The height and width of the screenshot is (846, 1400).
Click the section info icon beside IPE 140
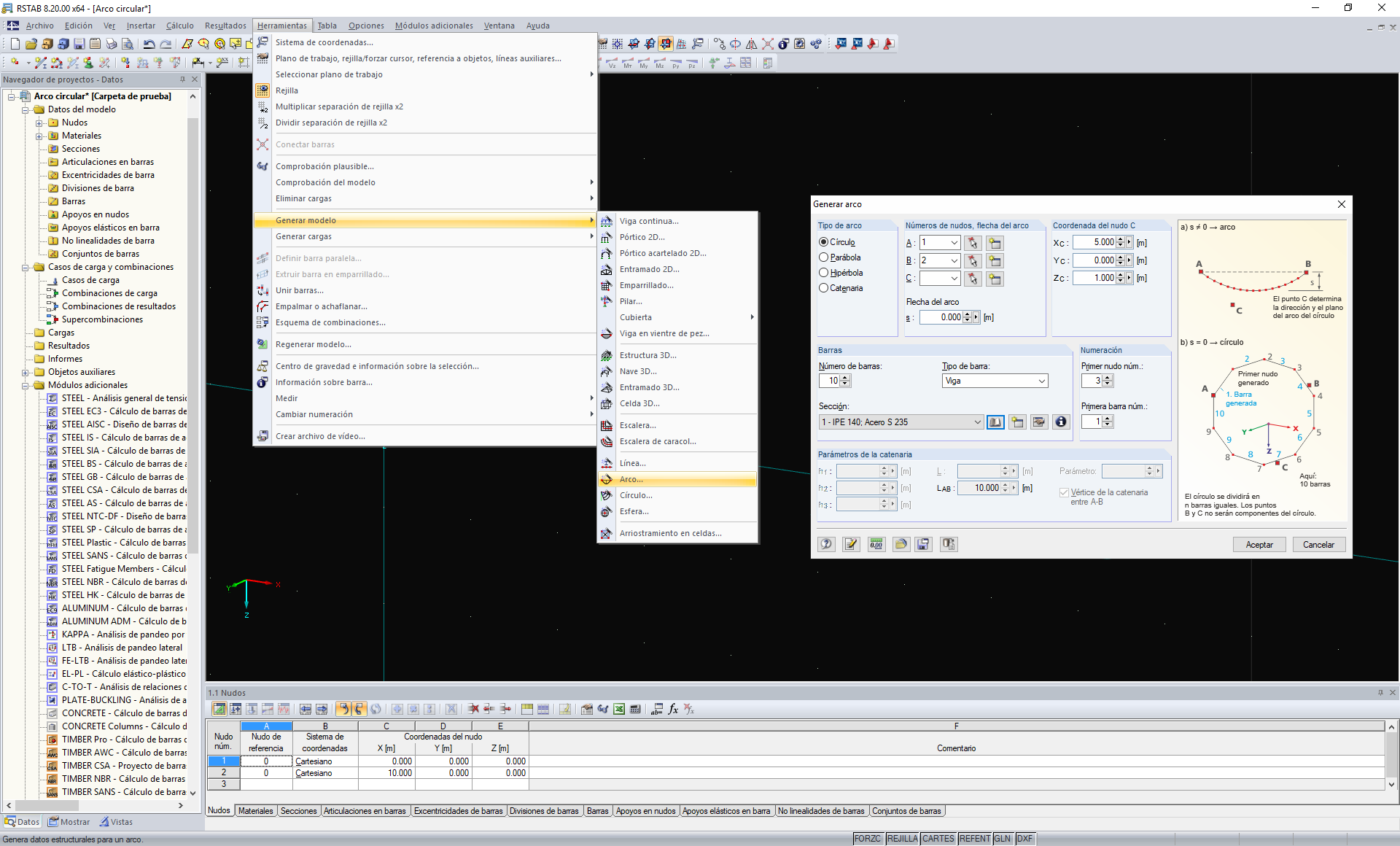[x=1061, y=422]
